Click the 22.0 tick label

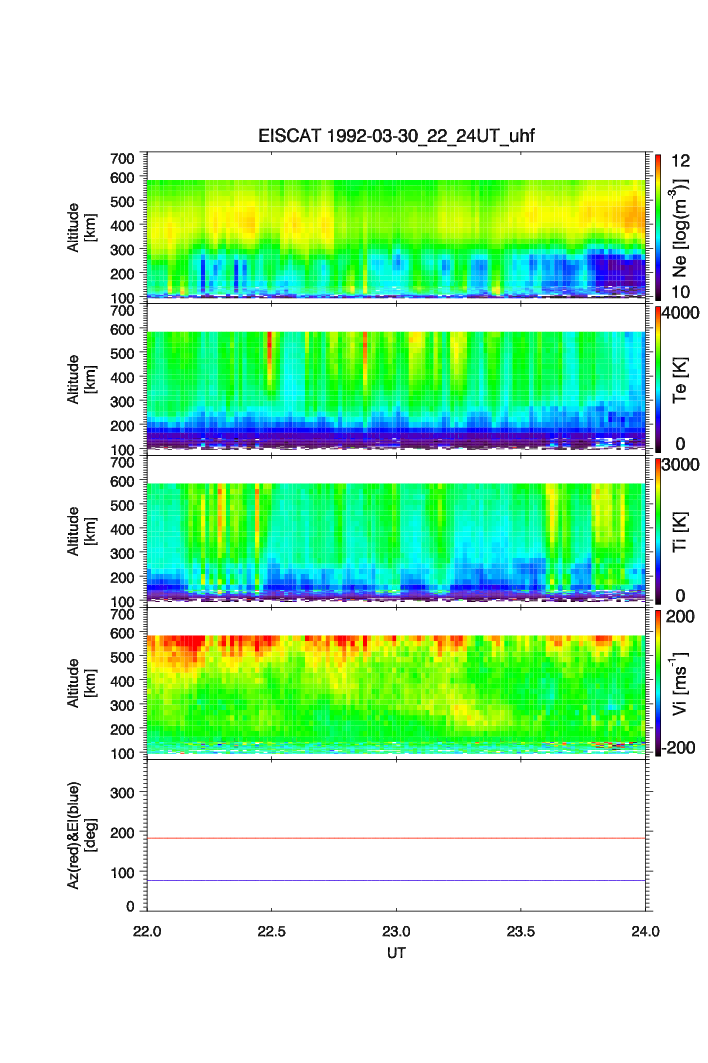pos(147,931)
